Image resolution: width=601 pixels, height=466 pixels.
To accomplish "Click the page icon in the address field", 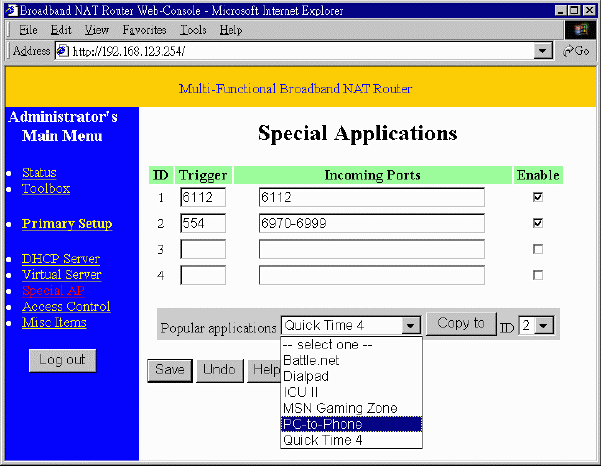I will pos(62,51).
